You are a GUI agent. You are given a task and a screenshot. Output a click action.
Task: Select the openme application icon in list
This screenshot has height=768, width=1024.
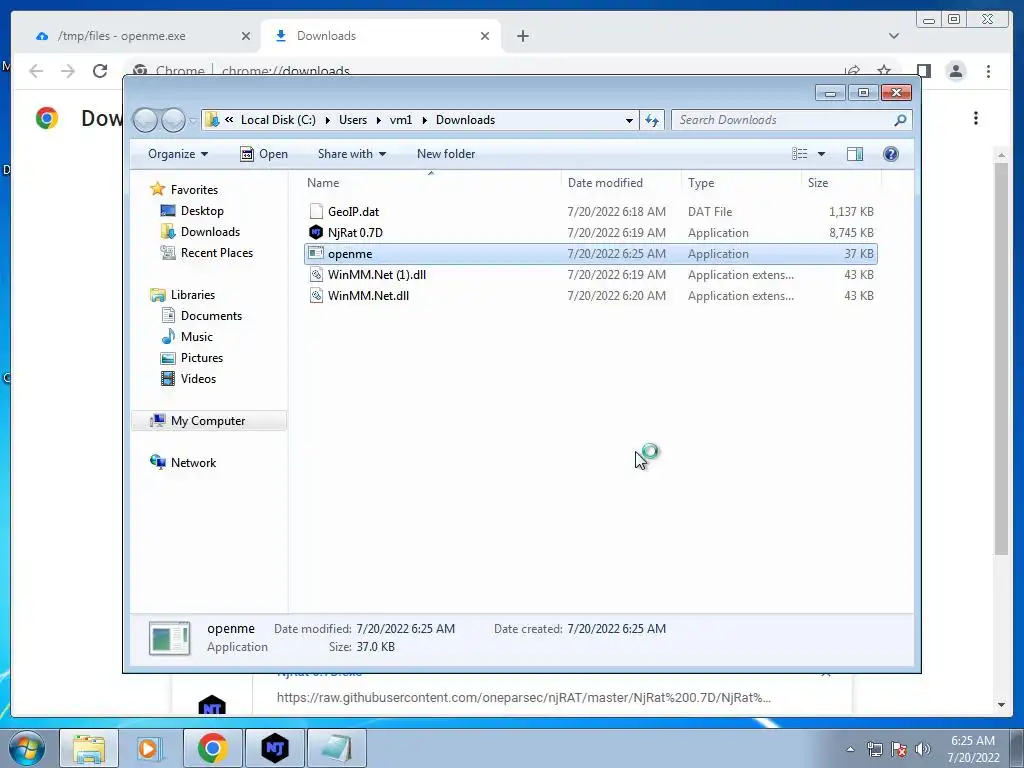pyautogui.click(x=316, y=253)
